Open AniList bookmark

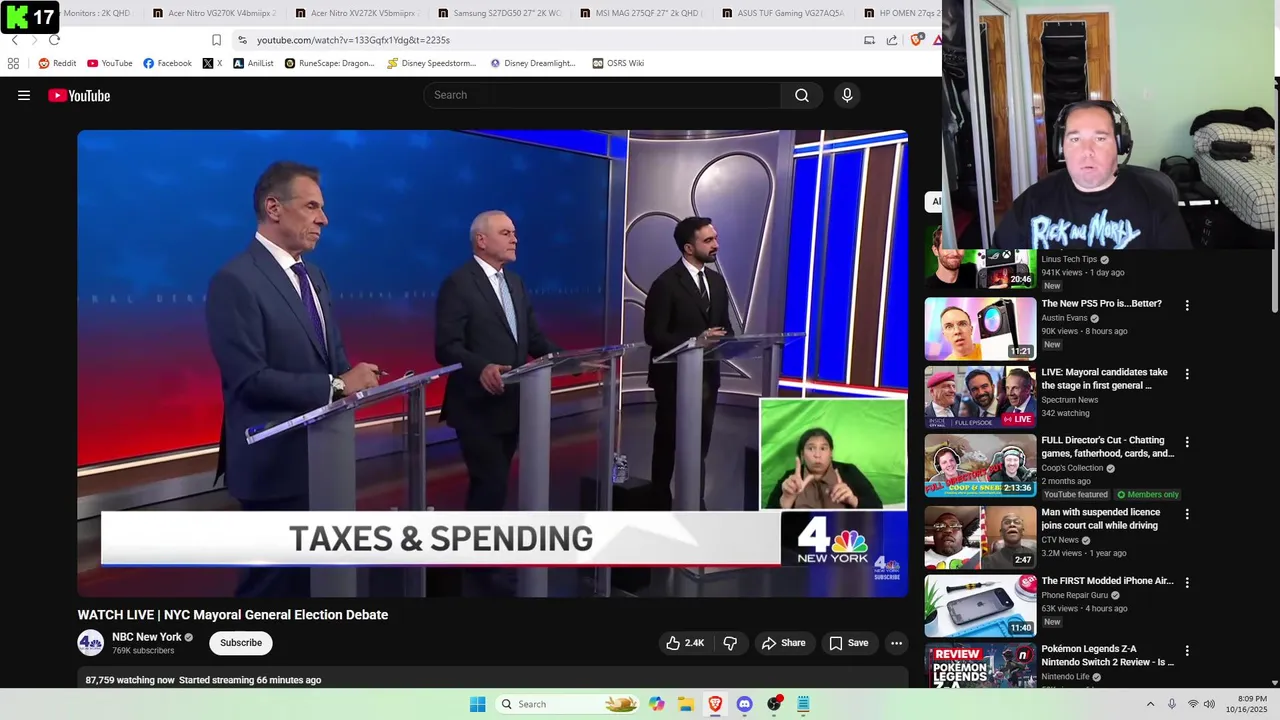253,63
